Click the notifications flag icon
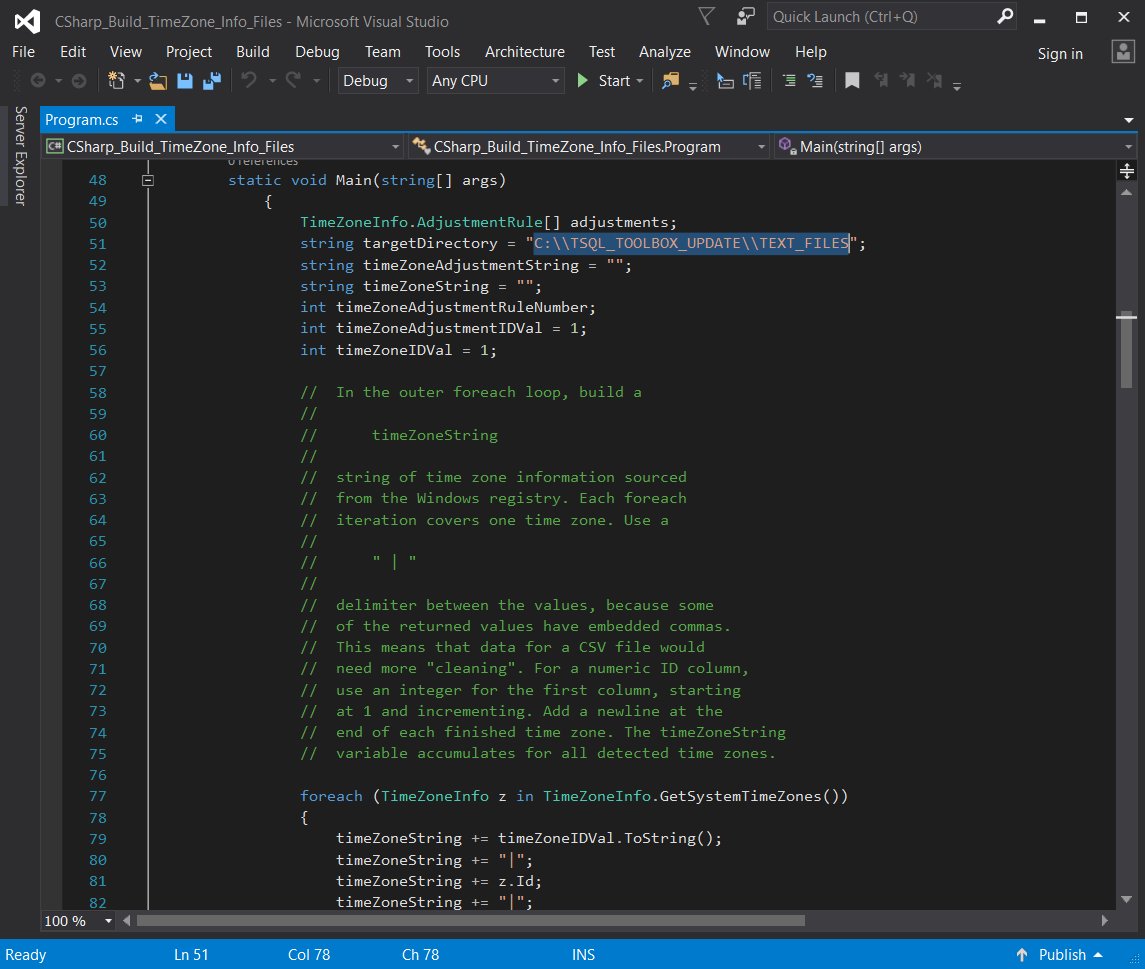Viewport: 1145px width, 969px height. [x=706, y=17]
